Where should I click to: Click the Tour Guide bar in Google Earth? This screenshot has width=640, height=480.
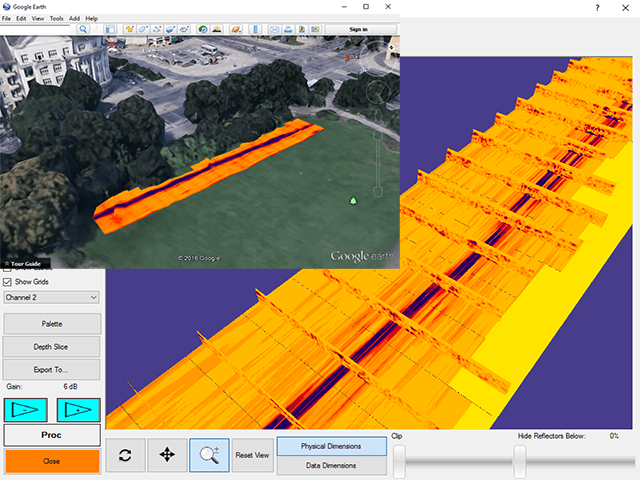point(25,263)
